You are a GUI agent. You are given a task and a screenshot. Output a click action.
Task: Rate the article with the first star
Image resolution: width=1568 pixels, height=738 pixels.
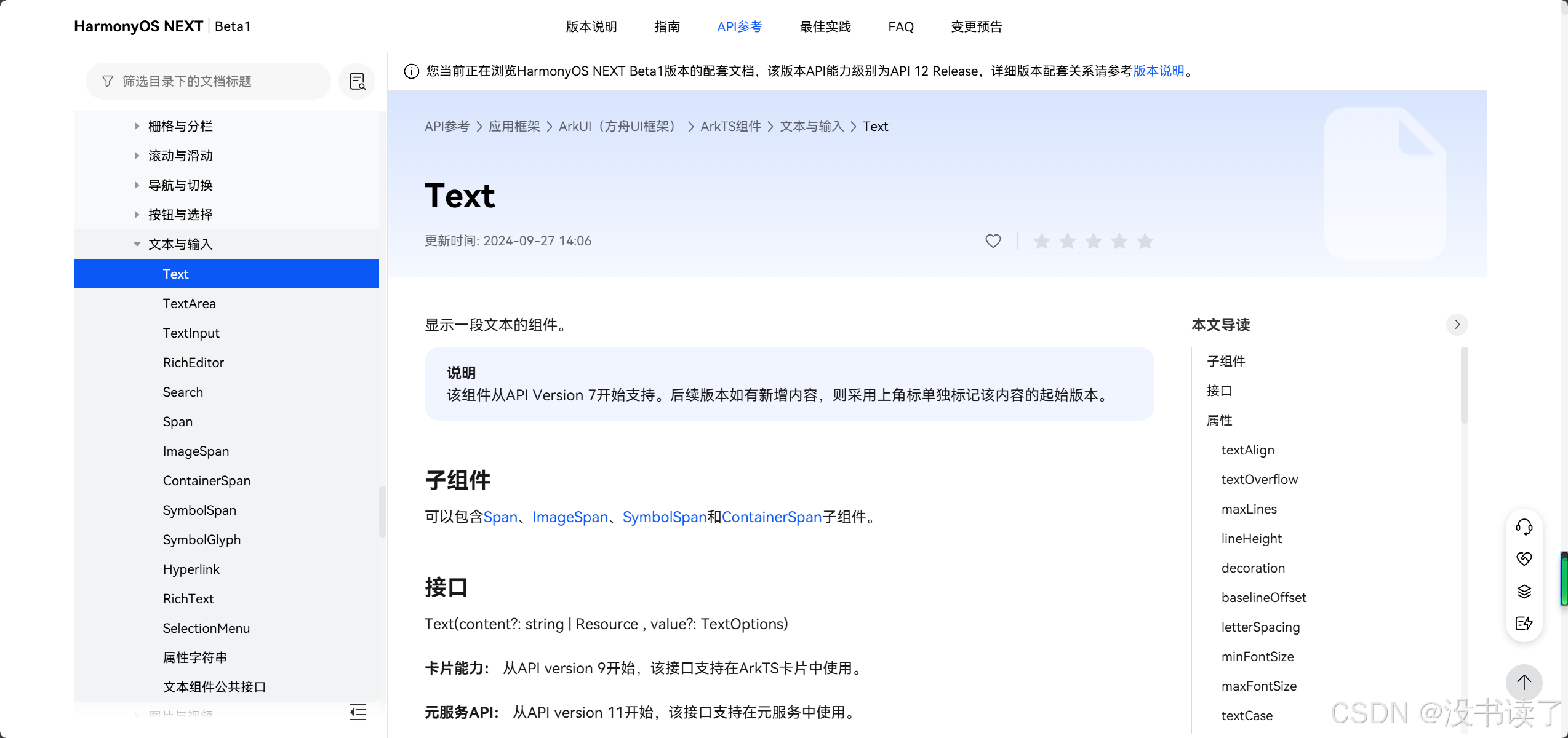[1041, 241]
